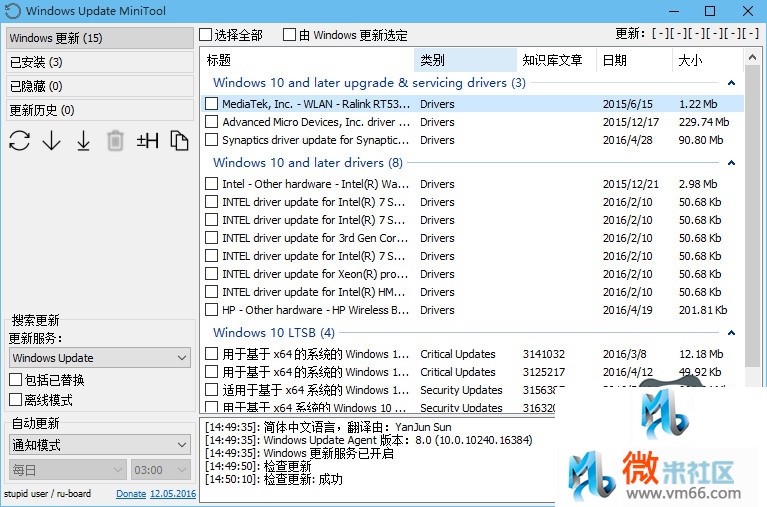Open the 更新历史 (0) tab

tap(100, 110)
